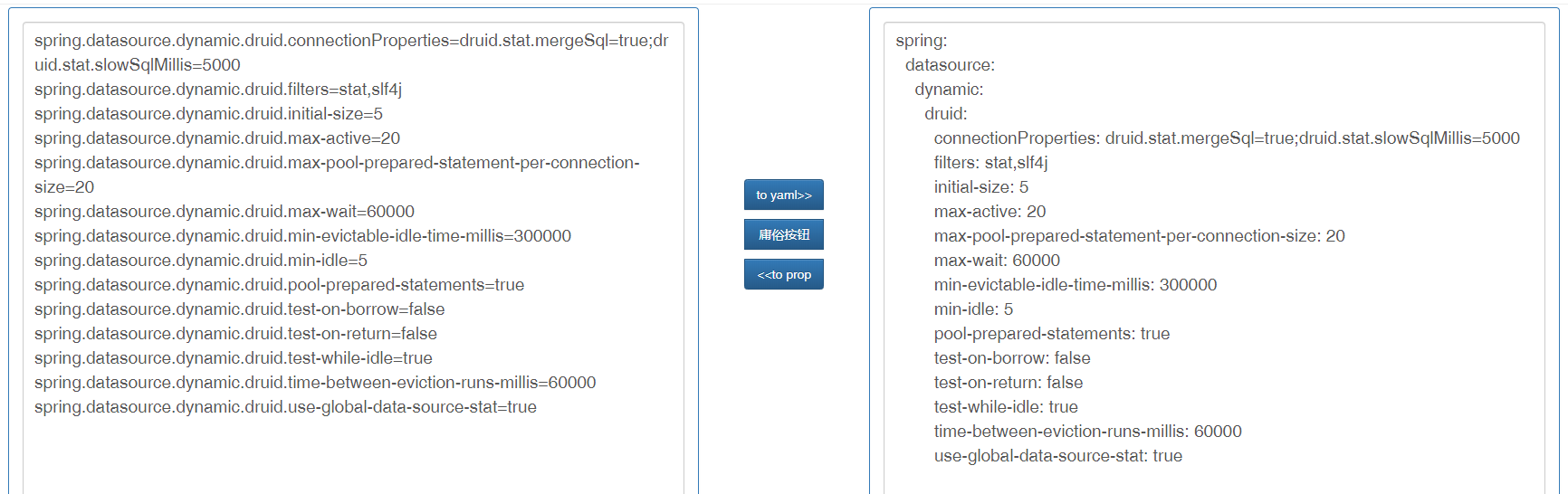Place cursor in the right YAML text area
Viewport: 1568px width, 494px height.
pos(1214,258)
